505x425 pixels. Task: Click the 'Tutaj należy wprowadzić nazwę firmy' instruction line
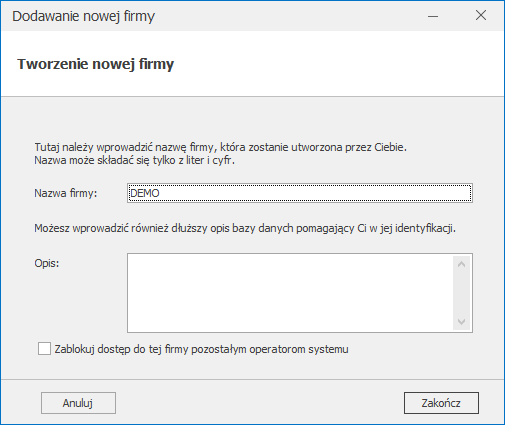point(221,147)
